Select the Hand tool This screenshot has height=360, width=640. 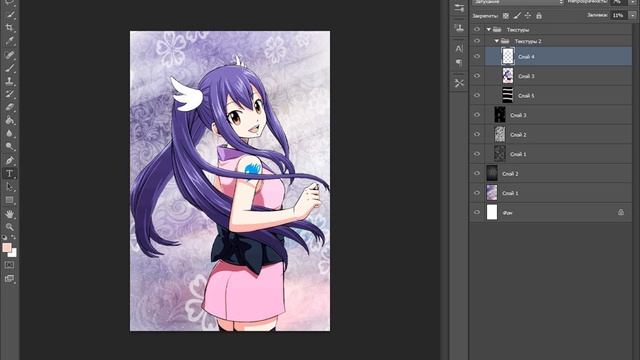pyautogui.click(x=9, y=213)
